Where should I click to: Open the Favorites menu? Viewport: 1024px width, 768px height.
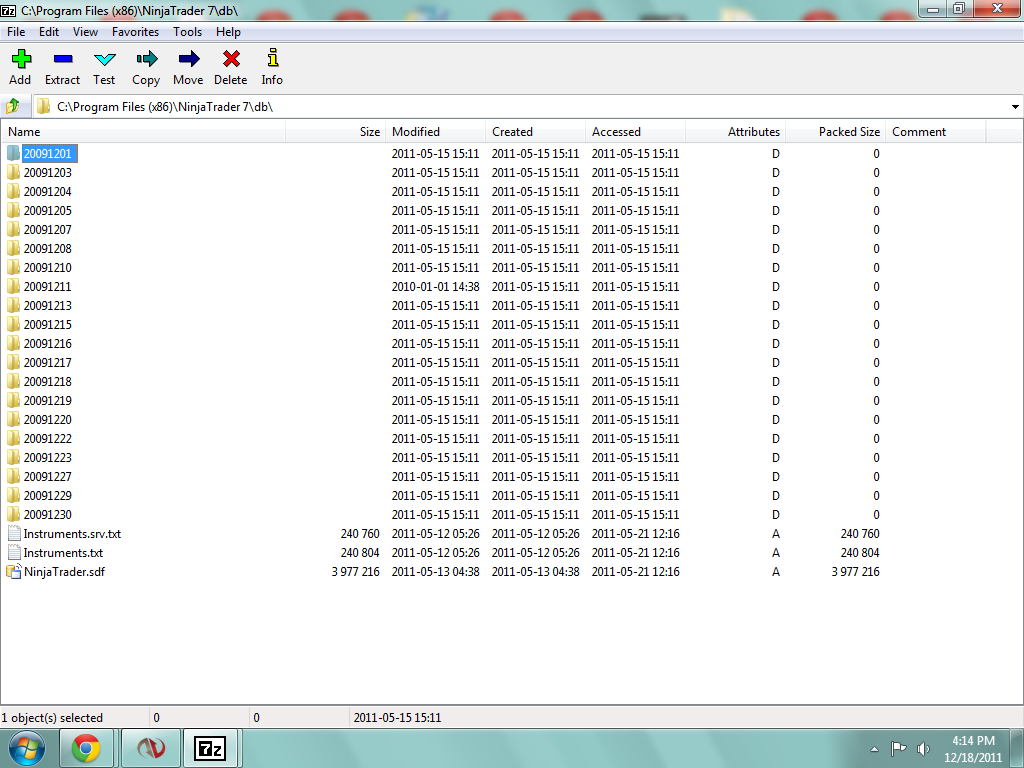(135, 31)
